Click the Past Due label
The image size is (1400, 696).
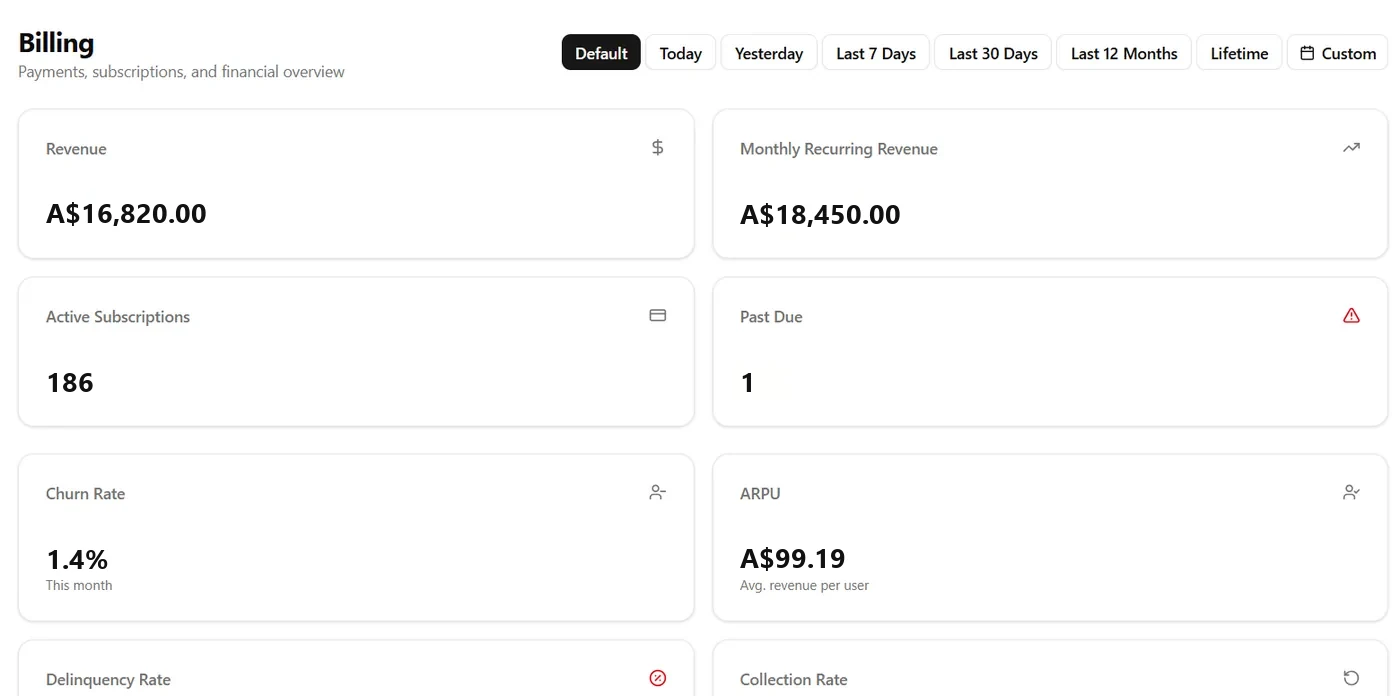pos(771,317)
